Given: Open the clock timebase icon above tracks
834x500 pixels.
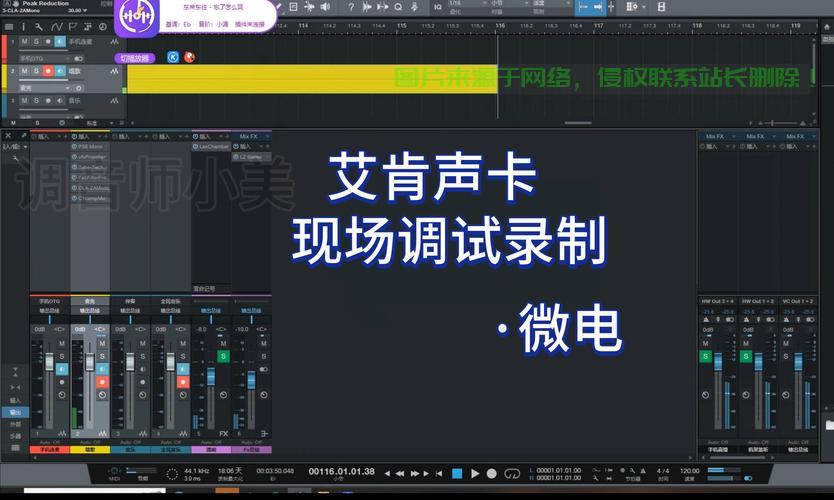Looking at the screenshot, I should (103, 27).
